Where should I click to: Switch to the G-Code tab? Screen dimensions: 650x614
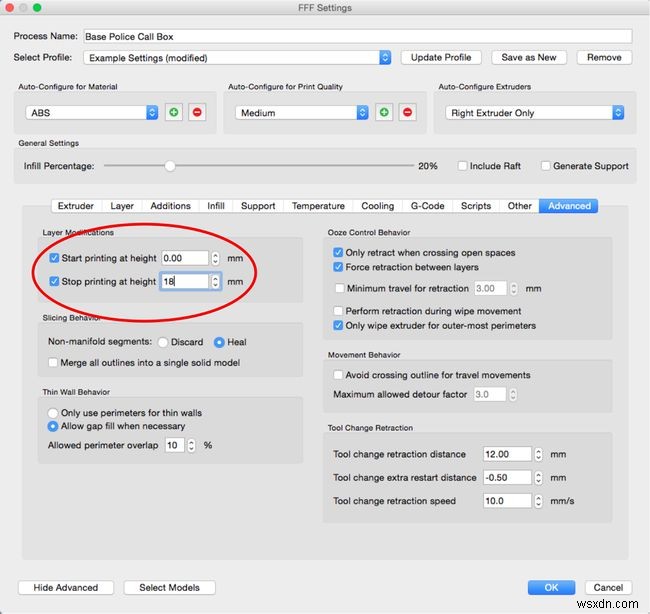(x=427, y=206)
